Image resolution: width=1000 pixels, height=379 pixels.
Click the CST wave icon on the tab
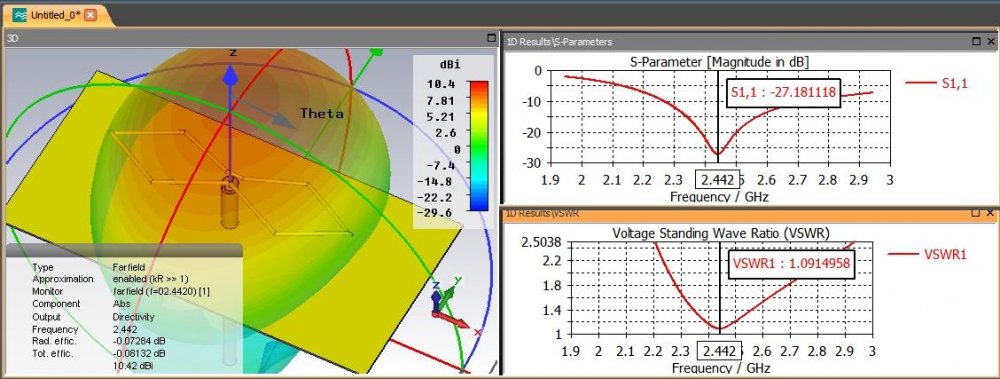tap(20, 15)
